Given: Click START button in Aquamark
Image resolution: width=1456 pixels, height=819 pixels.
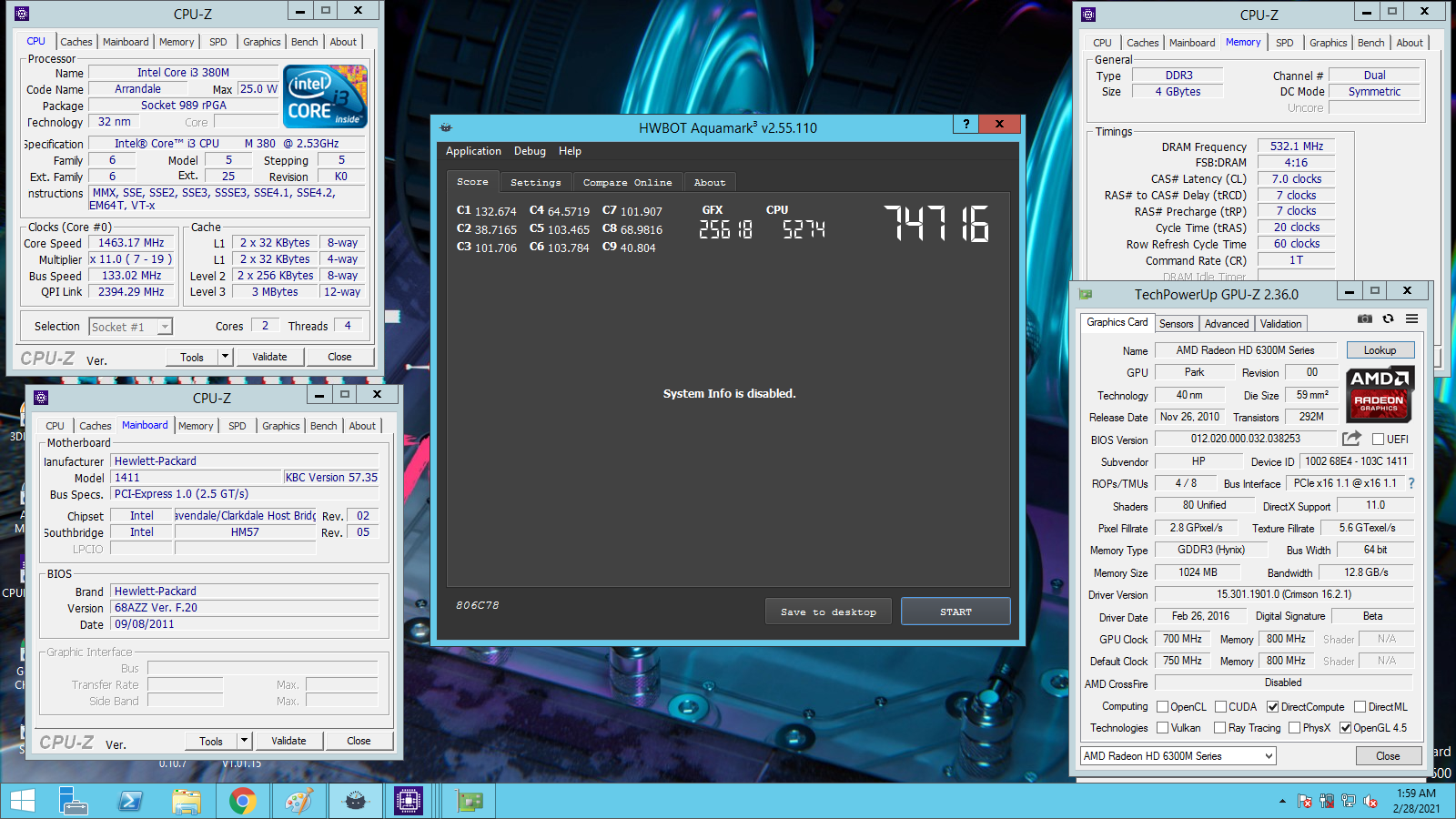Looking at the screenshot, I should (x=955, y=612).
